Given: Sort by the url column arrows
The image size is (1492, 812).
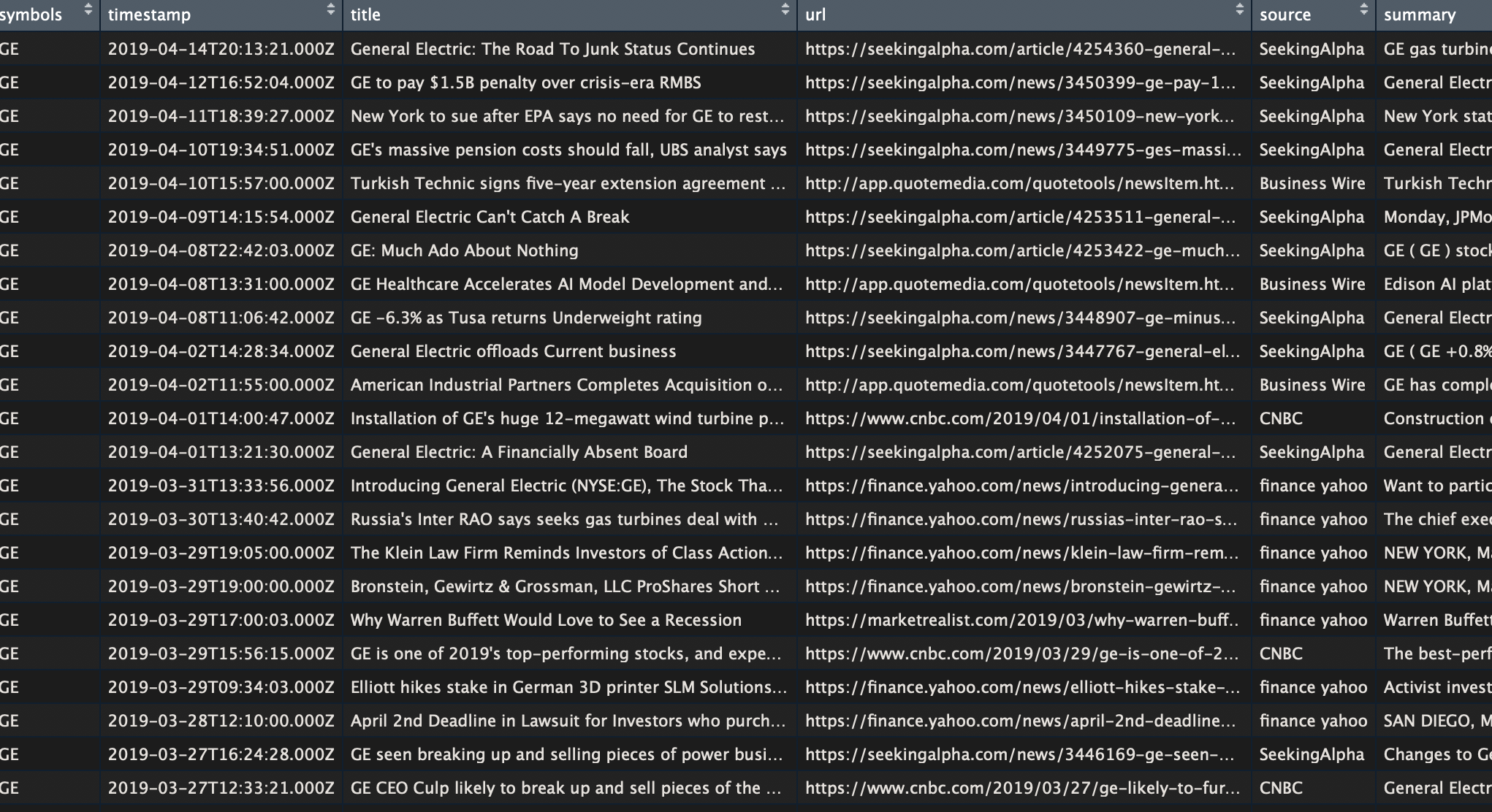Looking at the screenshot, I should coord(1240,10).
